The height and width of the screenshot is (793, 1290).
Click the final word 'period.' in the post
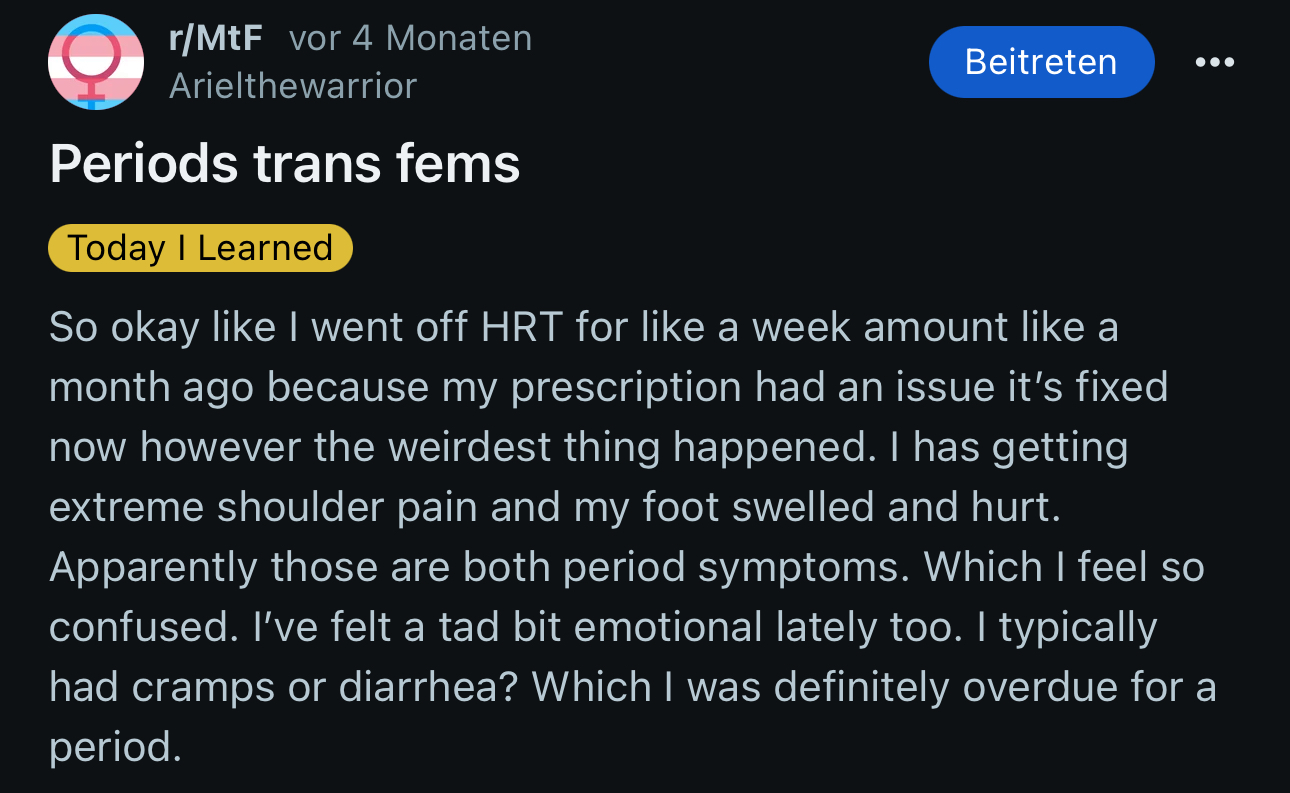pos(116,749)
